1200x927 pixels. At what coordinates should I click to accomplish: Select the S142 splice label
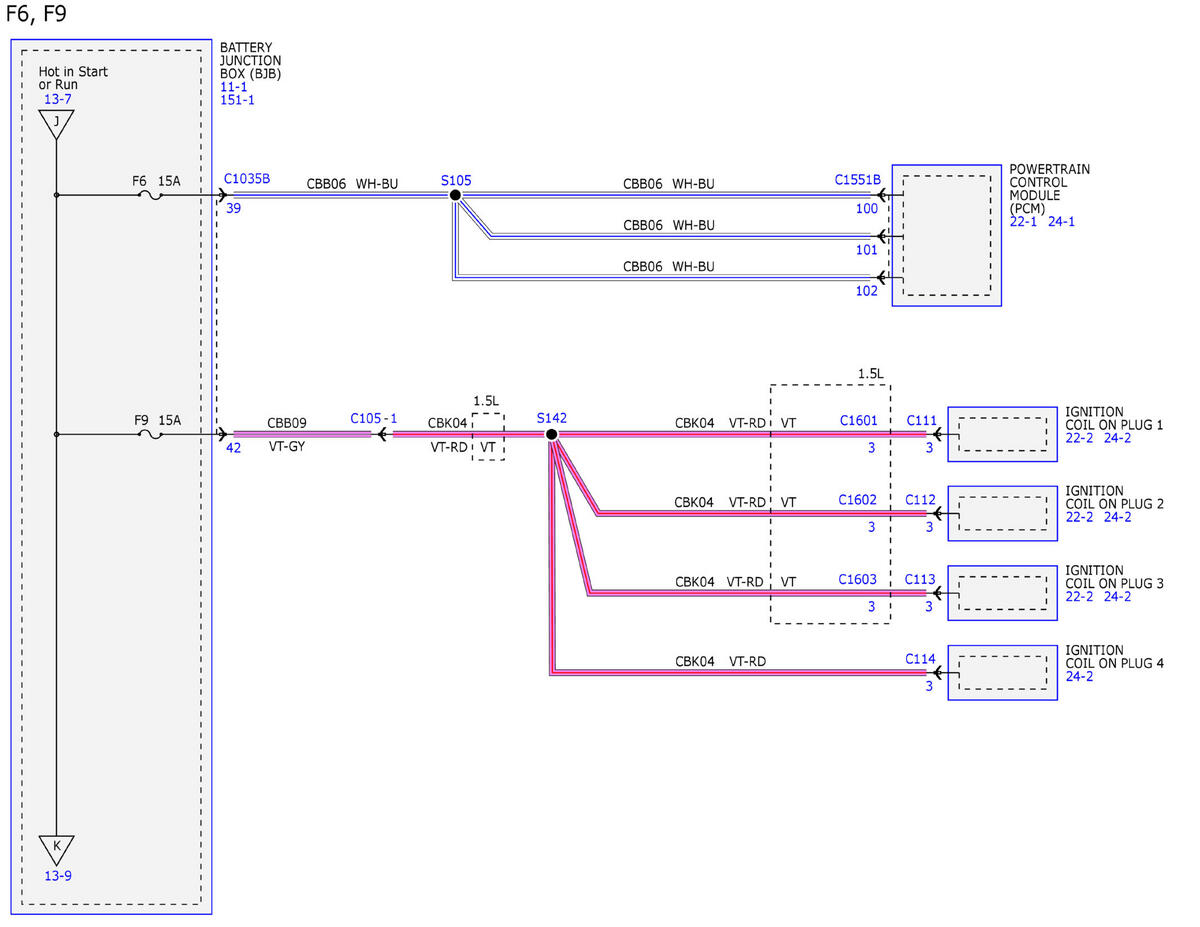pos(552,418)
